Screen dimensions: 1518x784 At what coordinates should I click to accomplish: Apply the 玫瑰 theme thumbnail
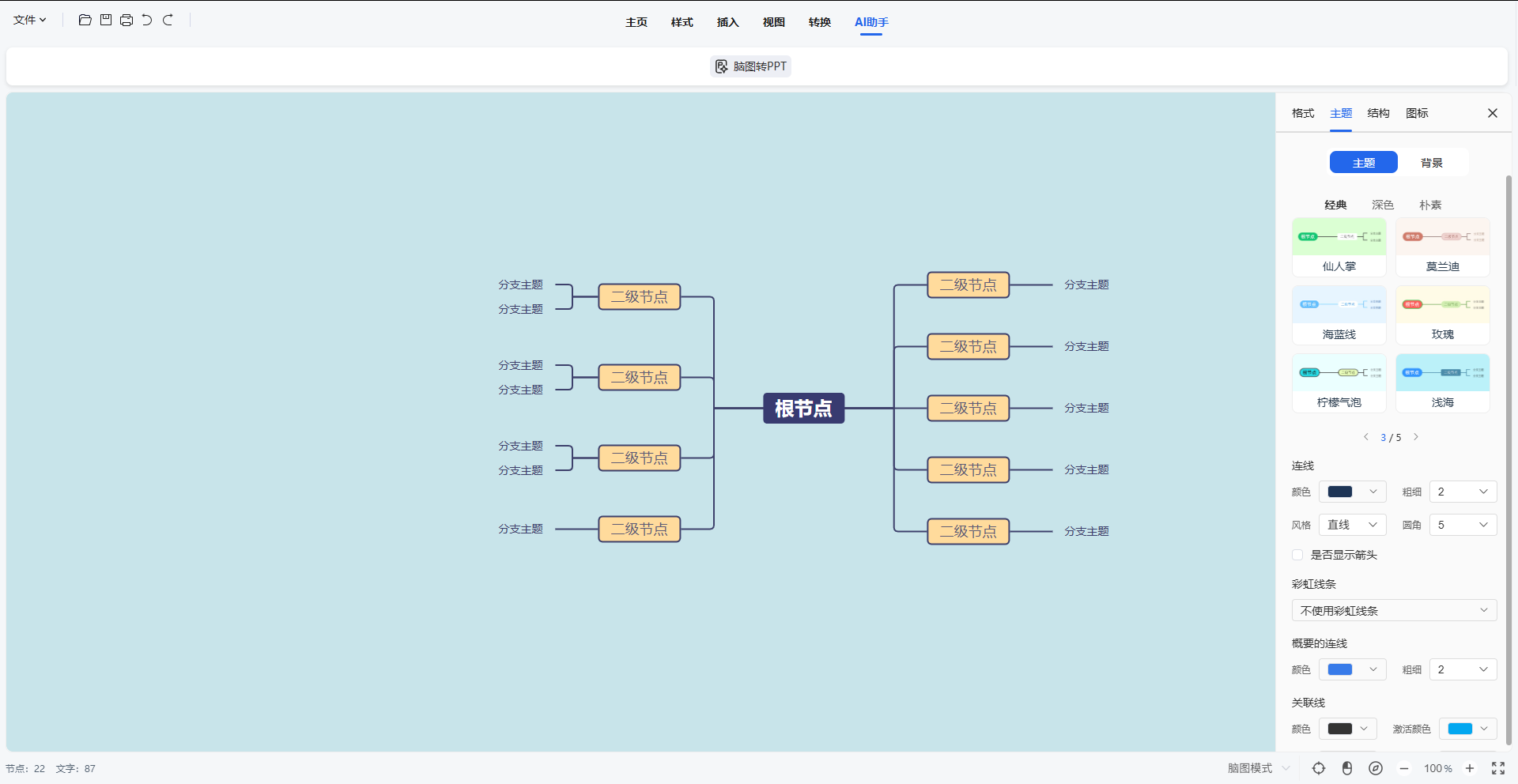click(x=1443, y=315)
